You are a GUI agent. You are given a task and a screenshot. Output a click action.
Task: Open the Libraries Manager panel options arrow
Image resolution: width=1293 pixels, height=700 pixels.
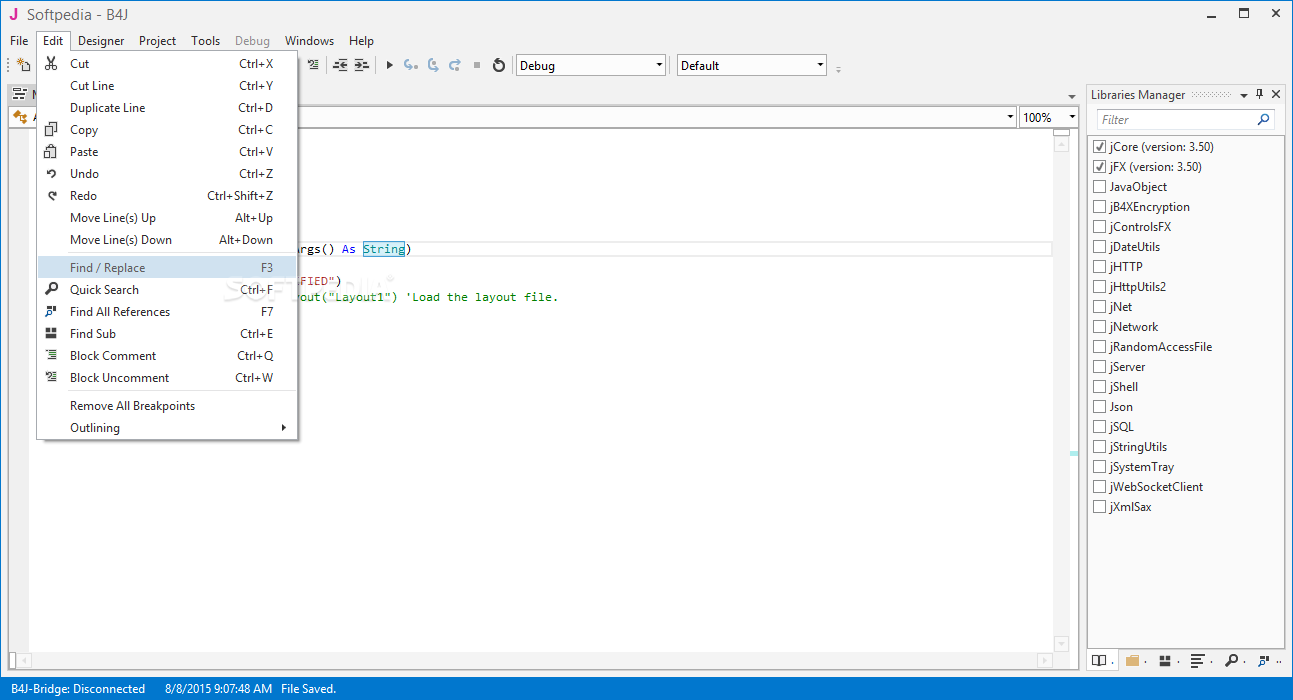1244,95
